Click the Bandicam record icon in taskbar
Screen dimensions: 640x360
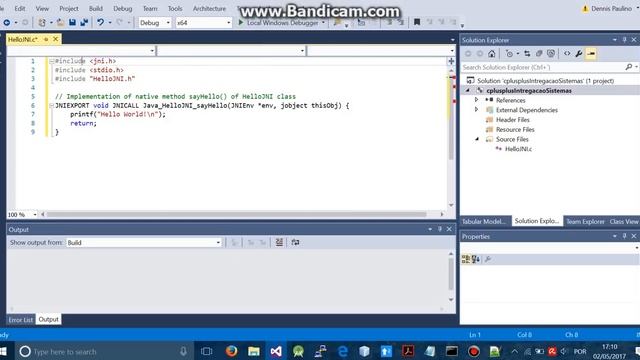[x=473, y=351]
